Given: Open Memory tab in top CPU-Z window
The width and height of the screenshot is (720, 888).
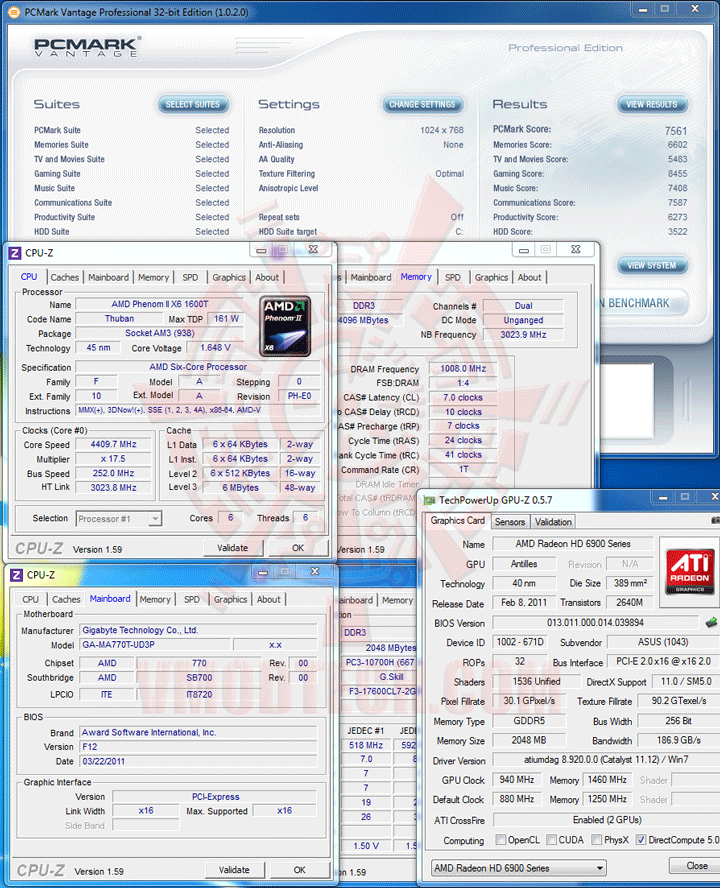Looking at the screenshot, I should coord(154,278).
